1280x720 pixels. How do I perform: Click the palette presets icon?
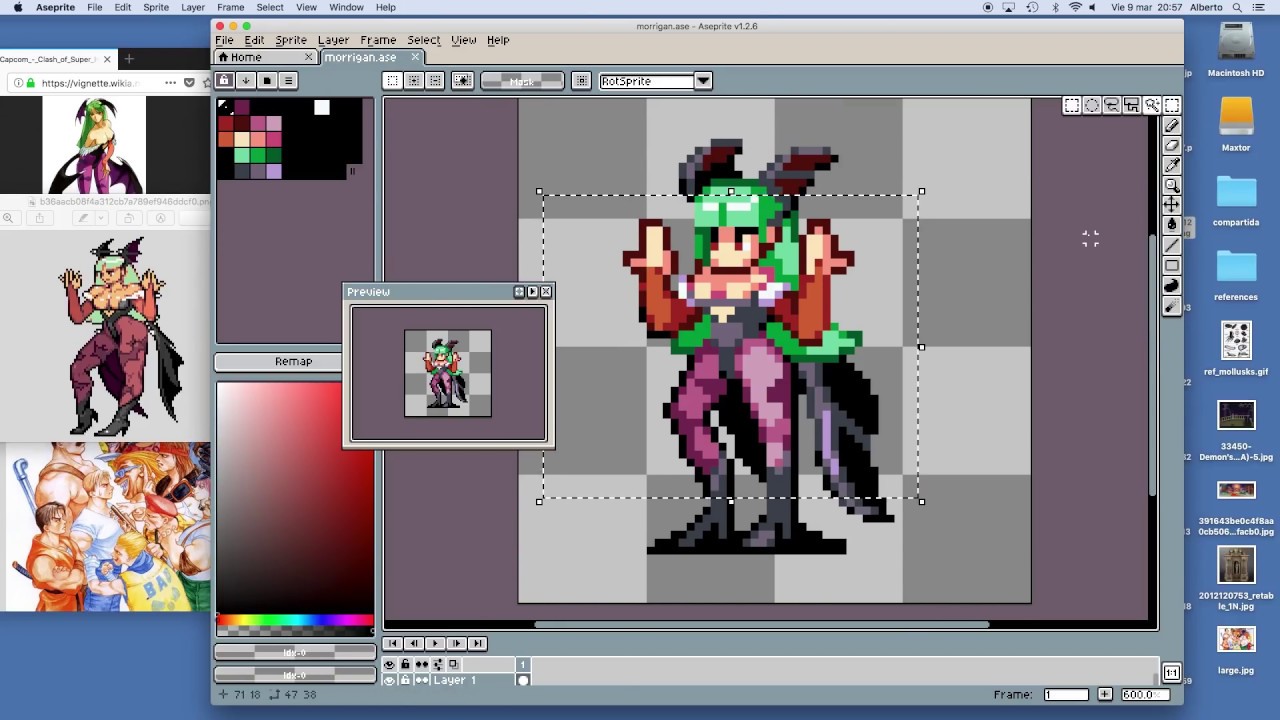(266, 81)
